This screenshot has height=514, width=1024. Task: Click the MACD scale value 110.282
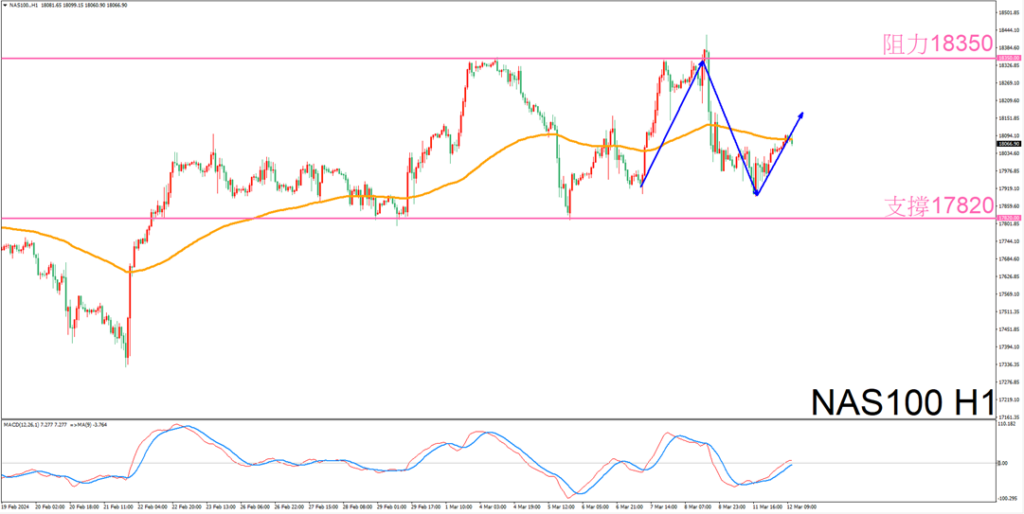(x=1008, y=425)
